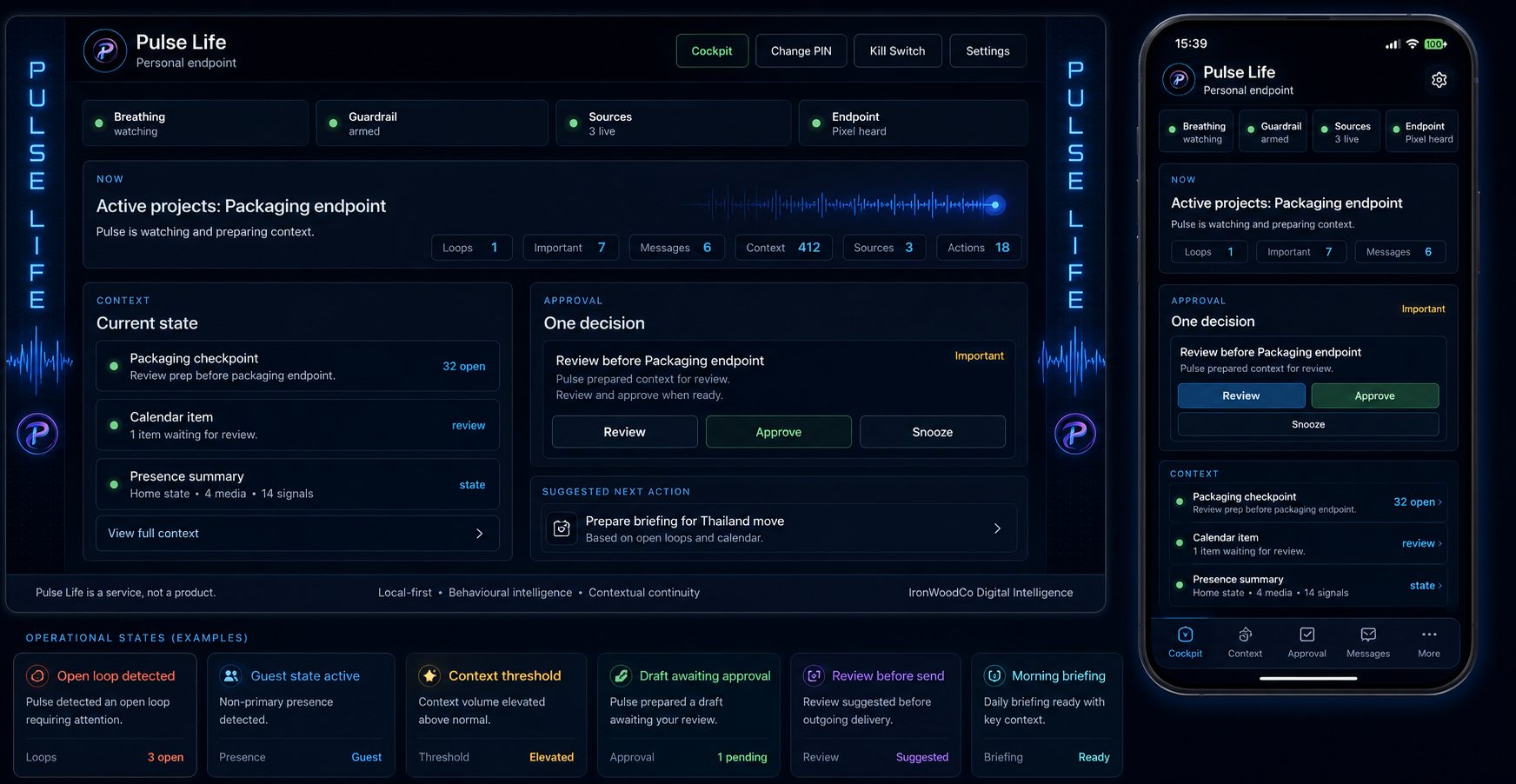Tap the More dots icon in phone tab bar

(x=1429, y=635)
